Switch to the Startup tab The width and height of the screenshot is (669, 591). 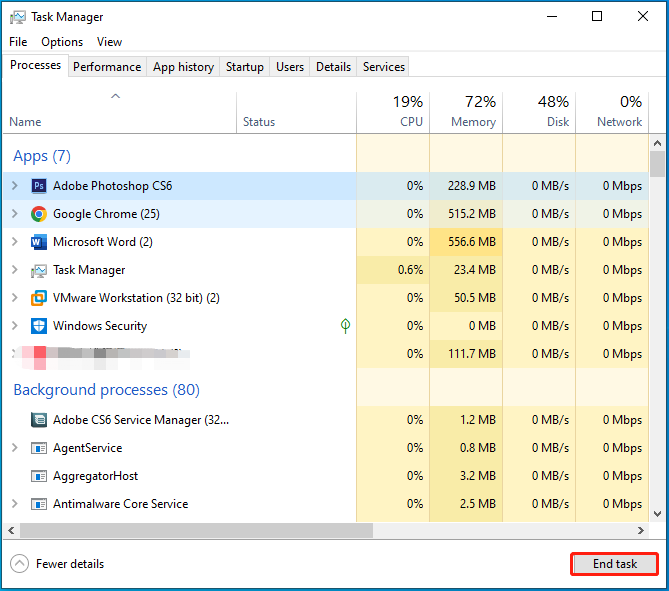pyautogui.click(x=244, y=67)
